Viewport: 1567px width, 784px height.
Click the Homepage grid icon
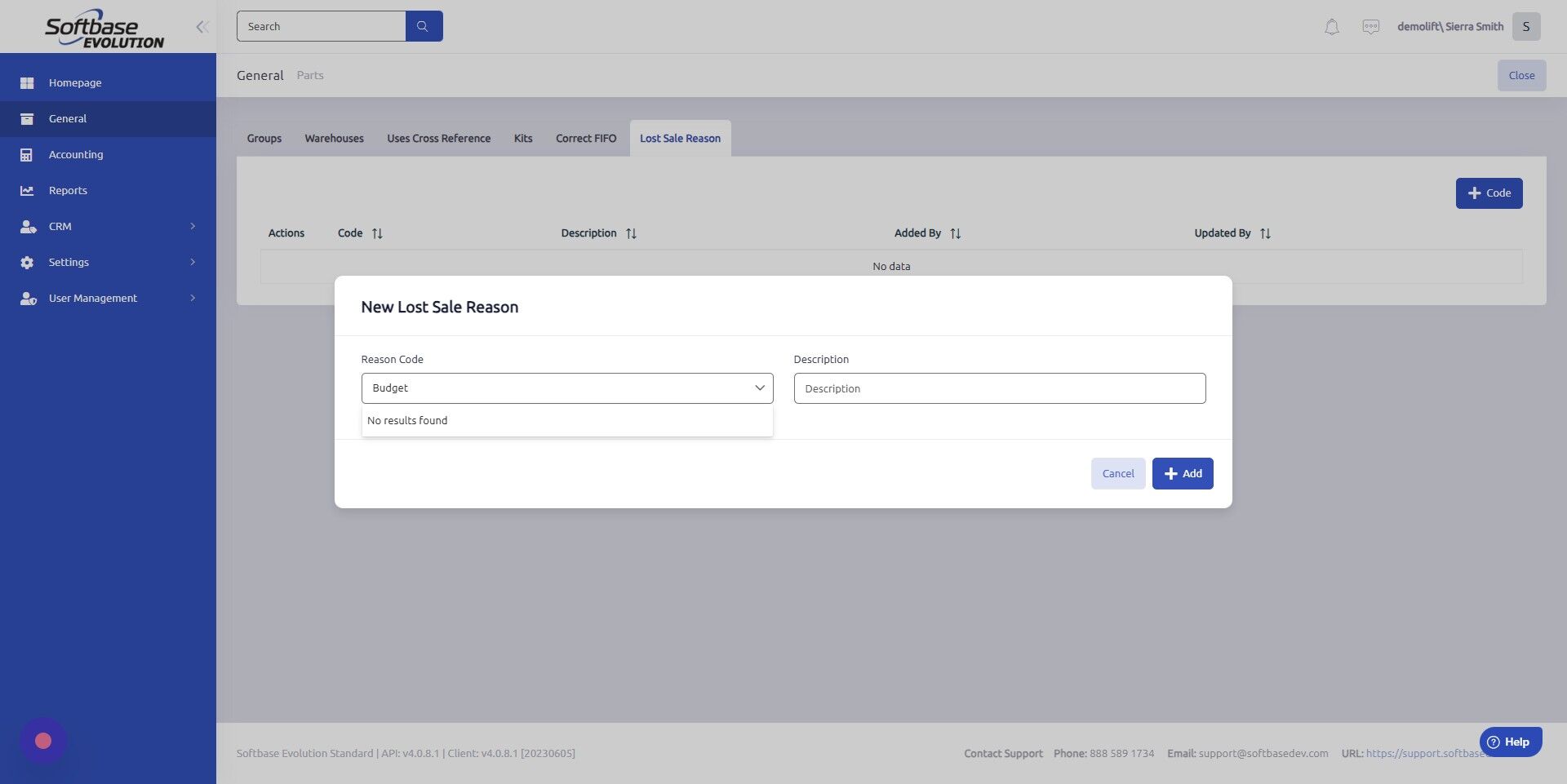pos(27,83)
